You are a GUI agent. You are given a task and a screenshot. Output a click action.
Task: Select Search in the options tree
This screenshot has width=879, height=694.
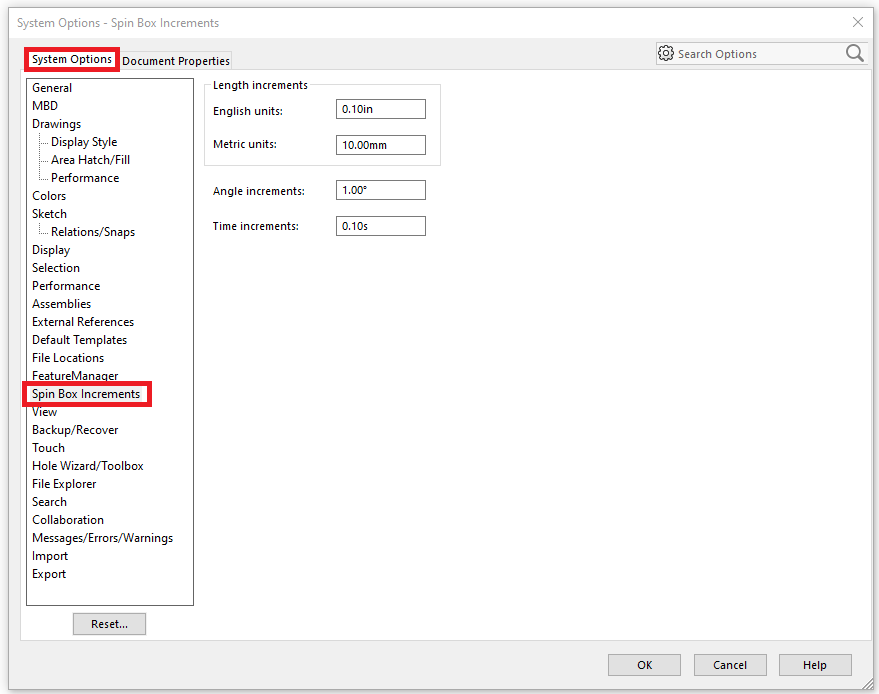click(x=49, y=502)
